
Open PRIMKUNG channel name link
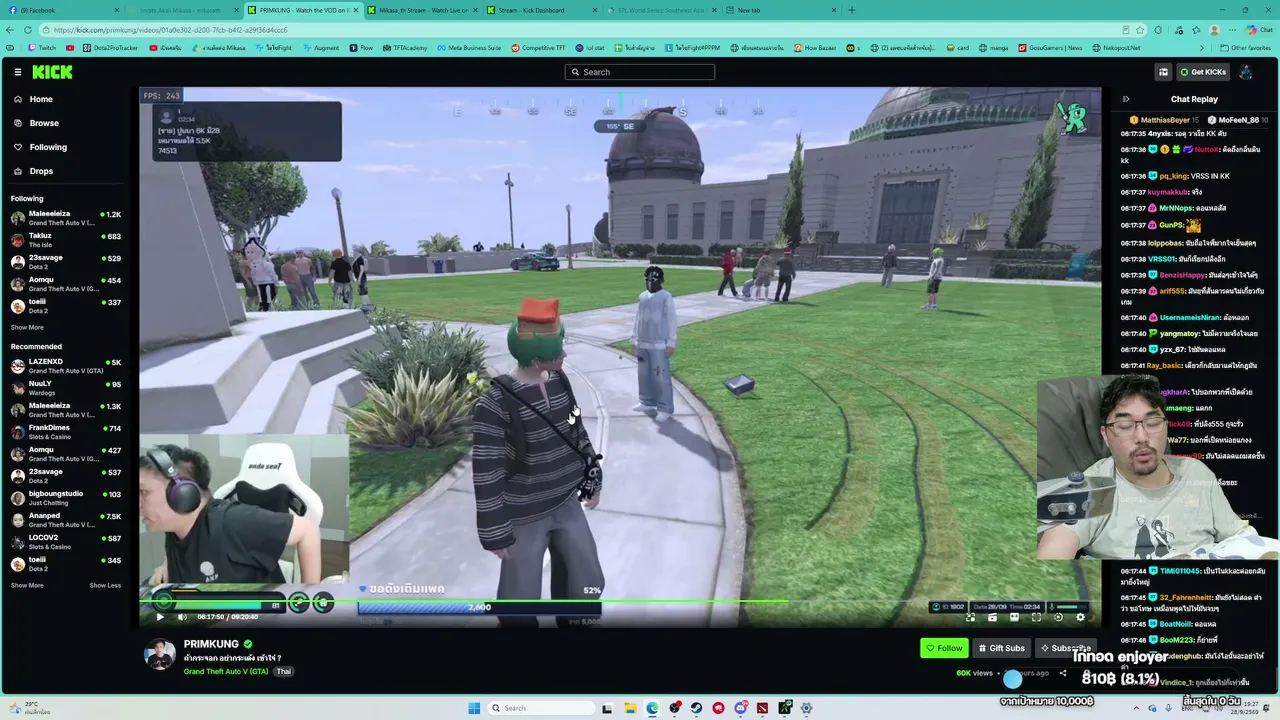tap(211, 644)
